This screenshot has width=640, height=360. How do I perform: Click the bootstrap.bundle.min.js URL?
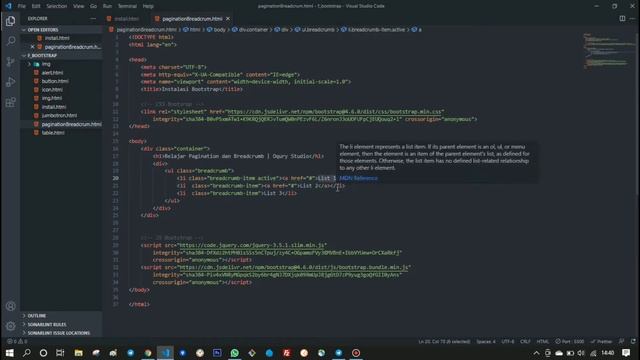[x=294, y=267]
